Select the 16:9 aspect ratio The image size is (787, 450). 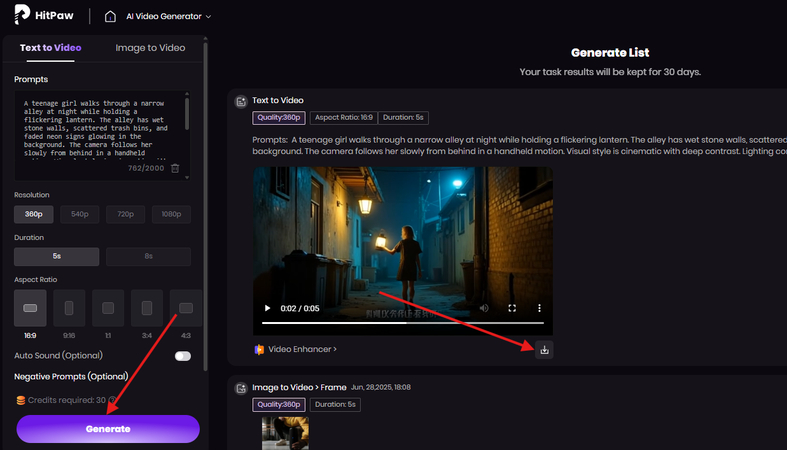(30, 308)
